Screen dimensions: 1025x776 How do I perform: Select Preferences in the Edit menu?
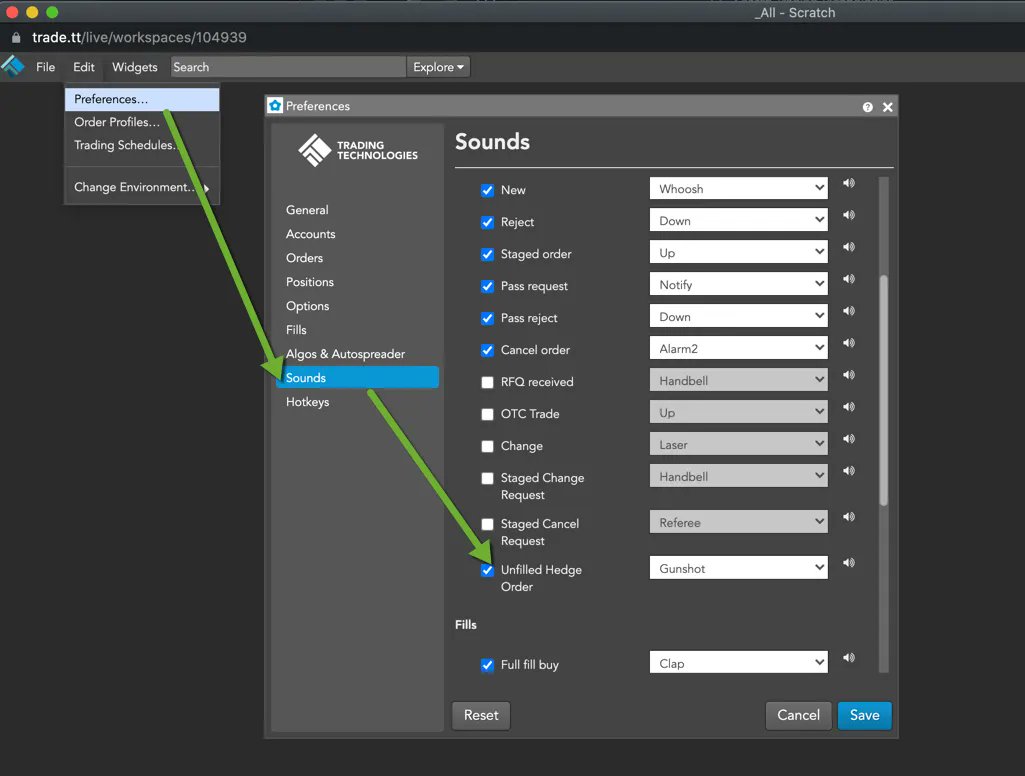(x=142, y=99)
